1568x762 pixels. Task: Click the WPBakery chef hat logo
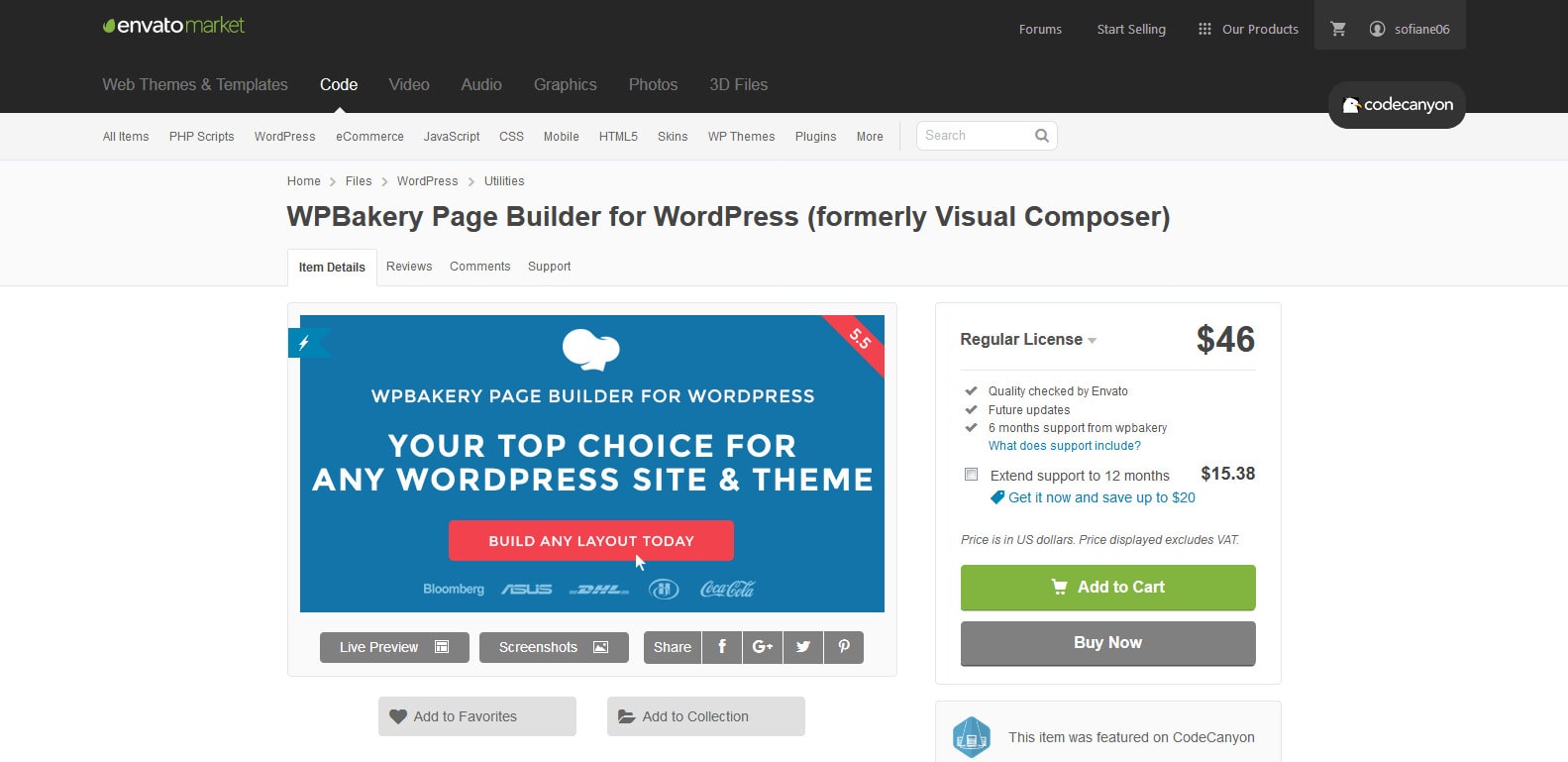click(x=591, y=350)
